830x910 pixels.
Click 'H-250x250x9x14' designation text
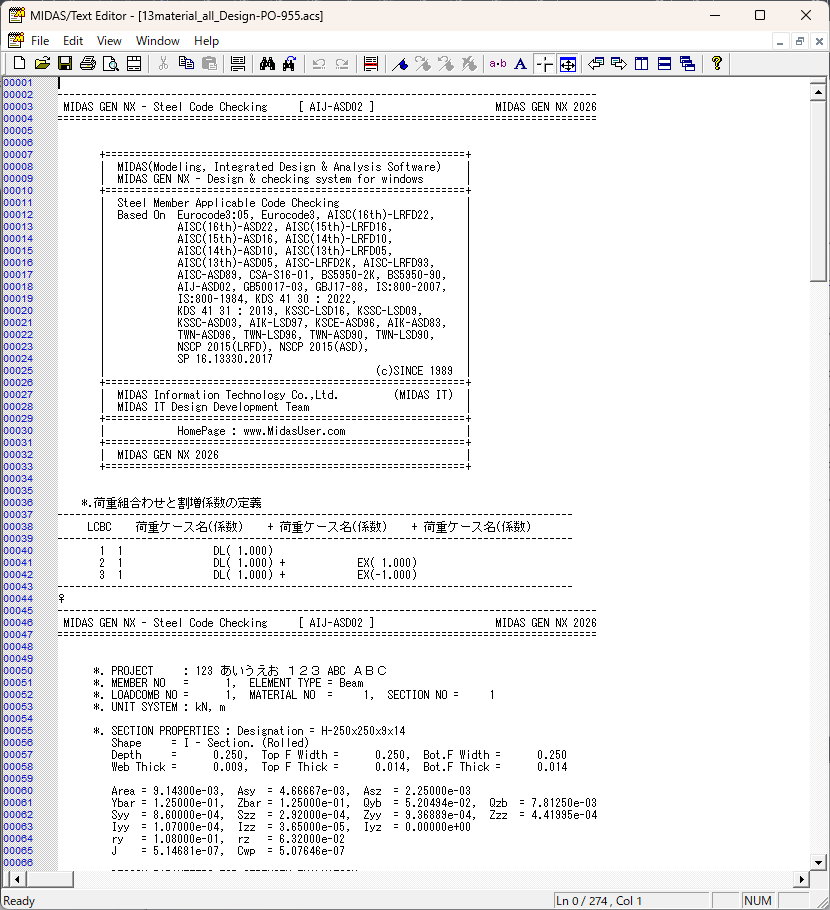coord(363,731)
